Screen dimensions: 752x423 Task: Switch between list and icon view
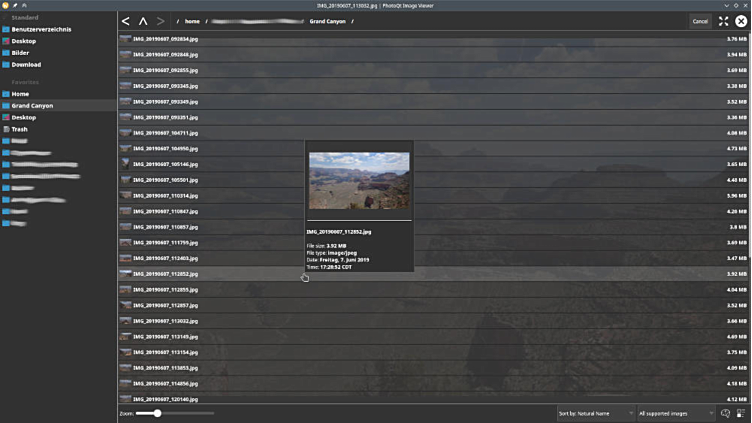coord(741,413)
